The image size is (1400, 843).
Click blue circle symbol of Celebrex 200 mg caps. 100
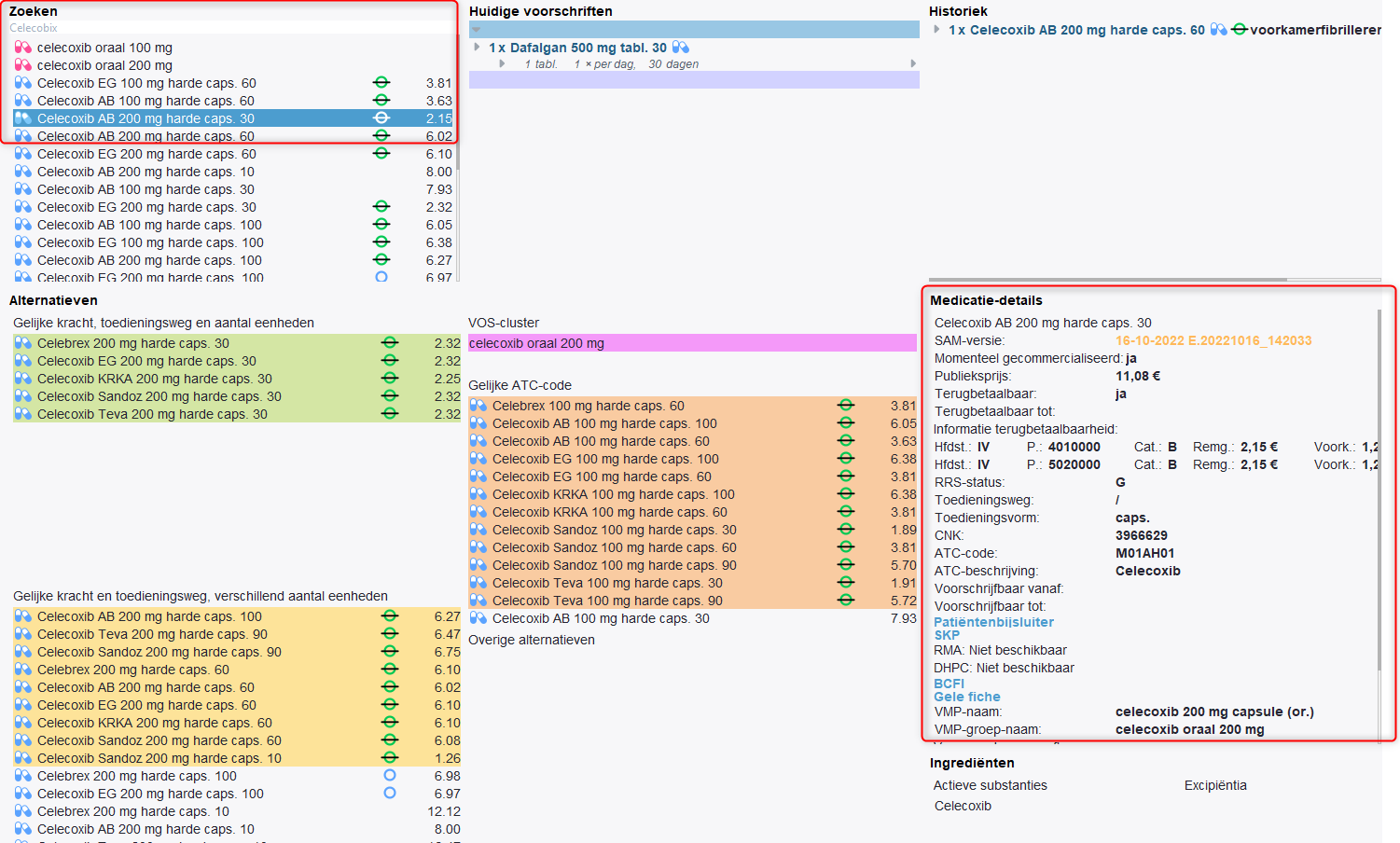point(390,775)
